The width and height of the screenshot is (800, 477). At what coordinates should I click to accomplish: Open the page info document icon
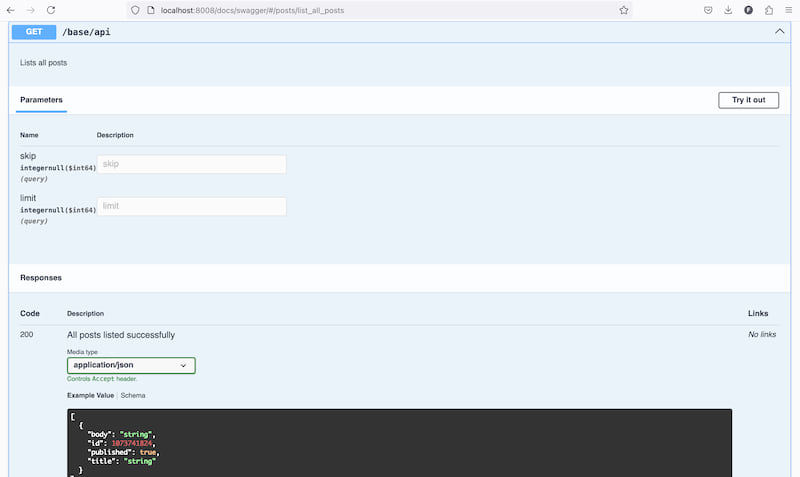pyautogui.click(x=151, y=10)
